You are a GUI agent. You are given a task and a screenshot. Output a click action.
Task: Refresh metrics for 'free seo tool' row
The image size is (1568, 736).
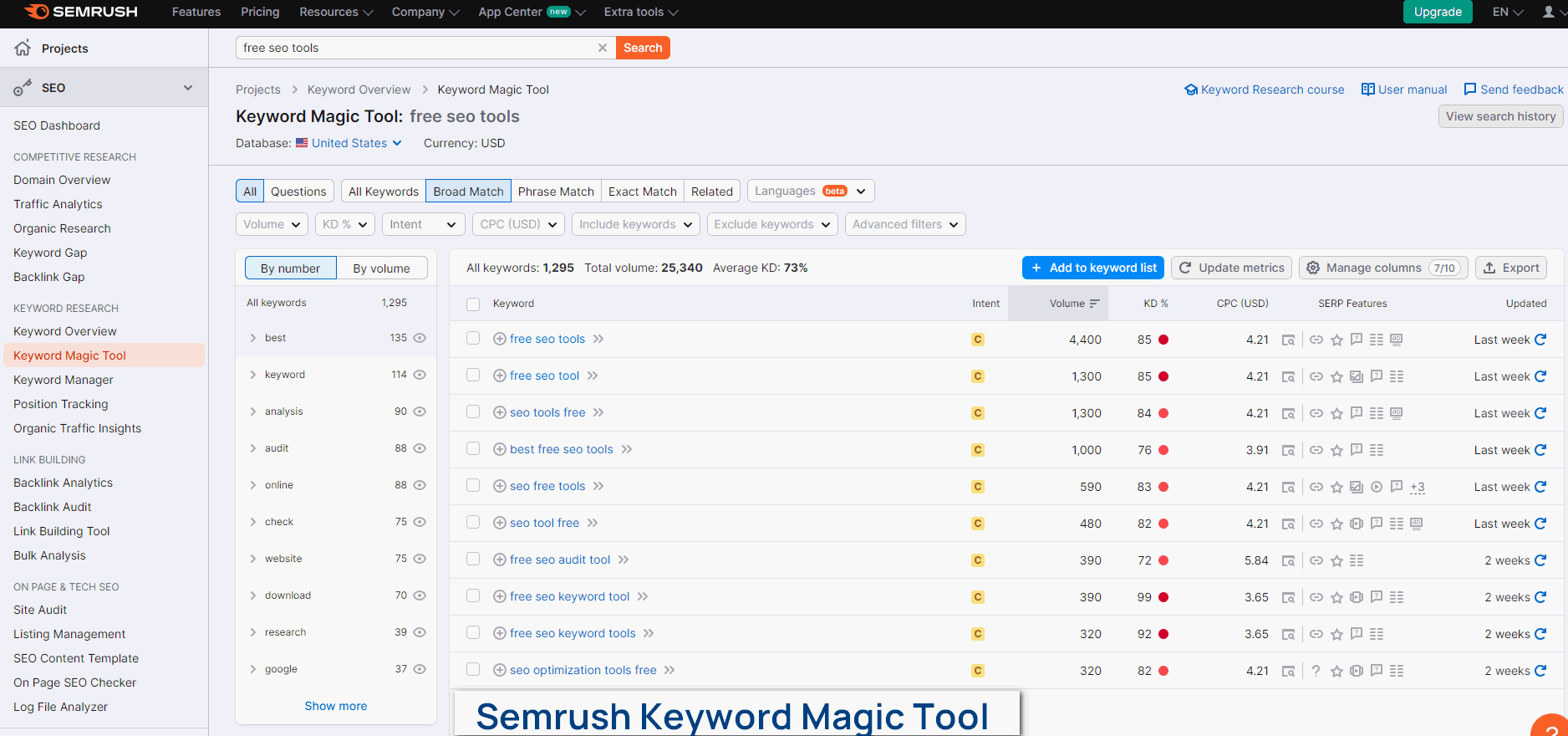pos(1540,376)
